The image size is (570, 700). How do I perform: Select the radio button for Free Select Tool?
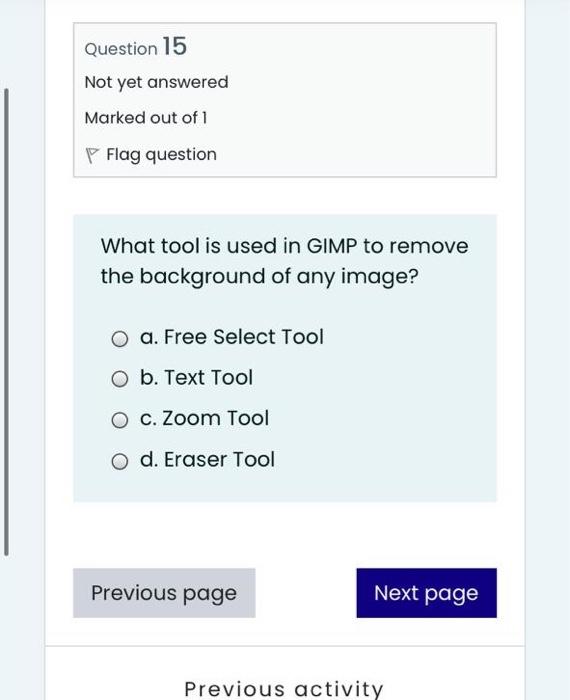pos(120,339)
